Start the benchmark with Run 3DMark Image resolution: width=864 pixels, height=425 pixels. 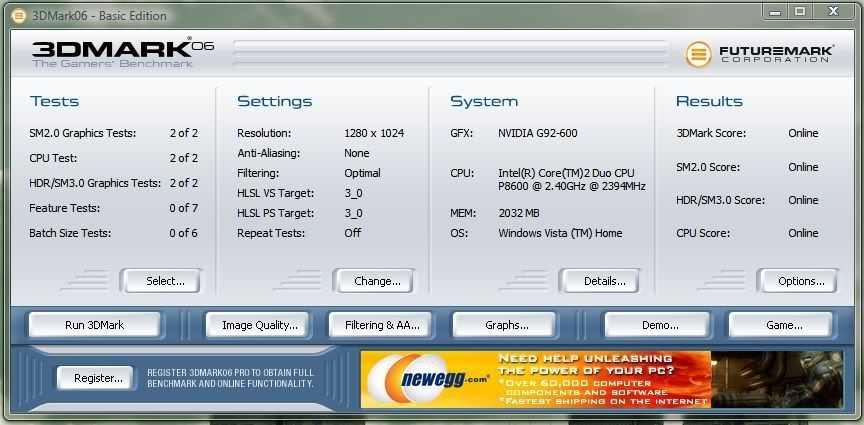(x=95, y=325)
